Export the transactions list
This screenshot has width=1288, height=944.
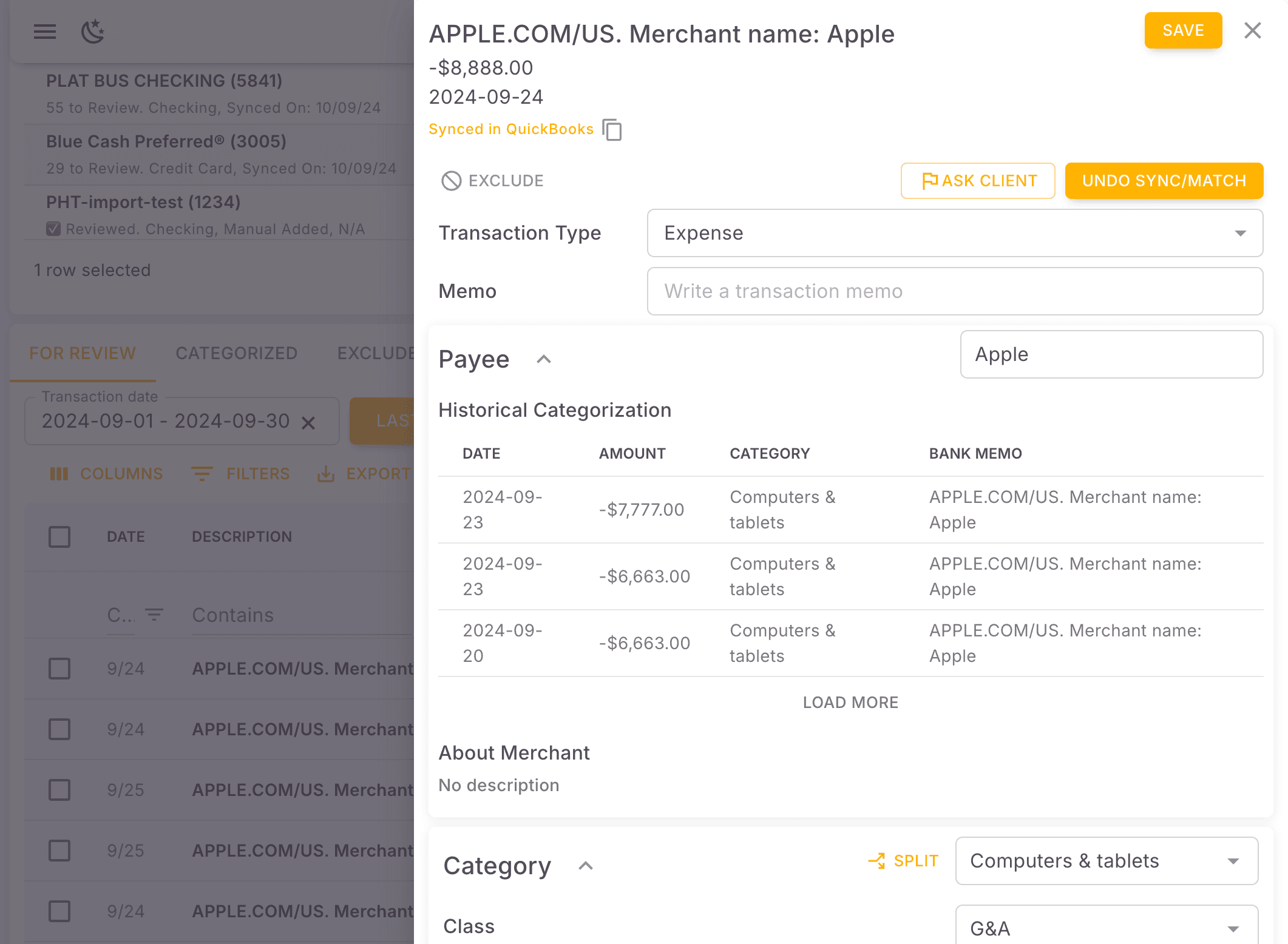click(362, 474)
